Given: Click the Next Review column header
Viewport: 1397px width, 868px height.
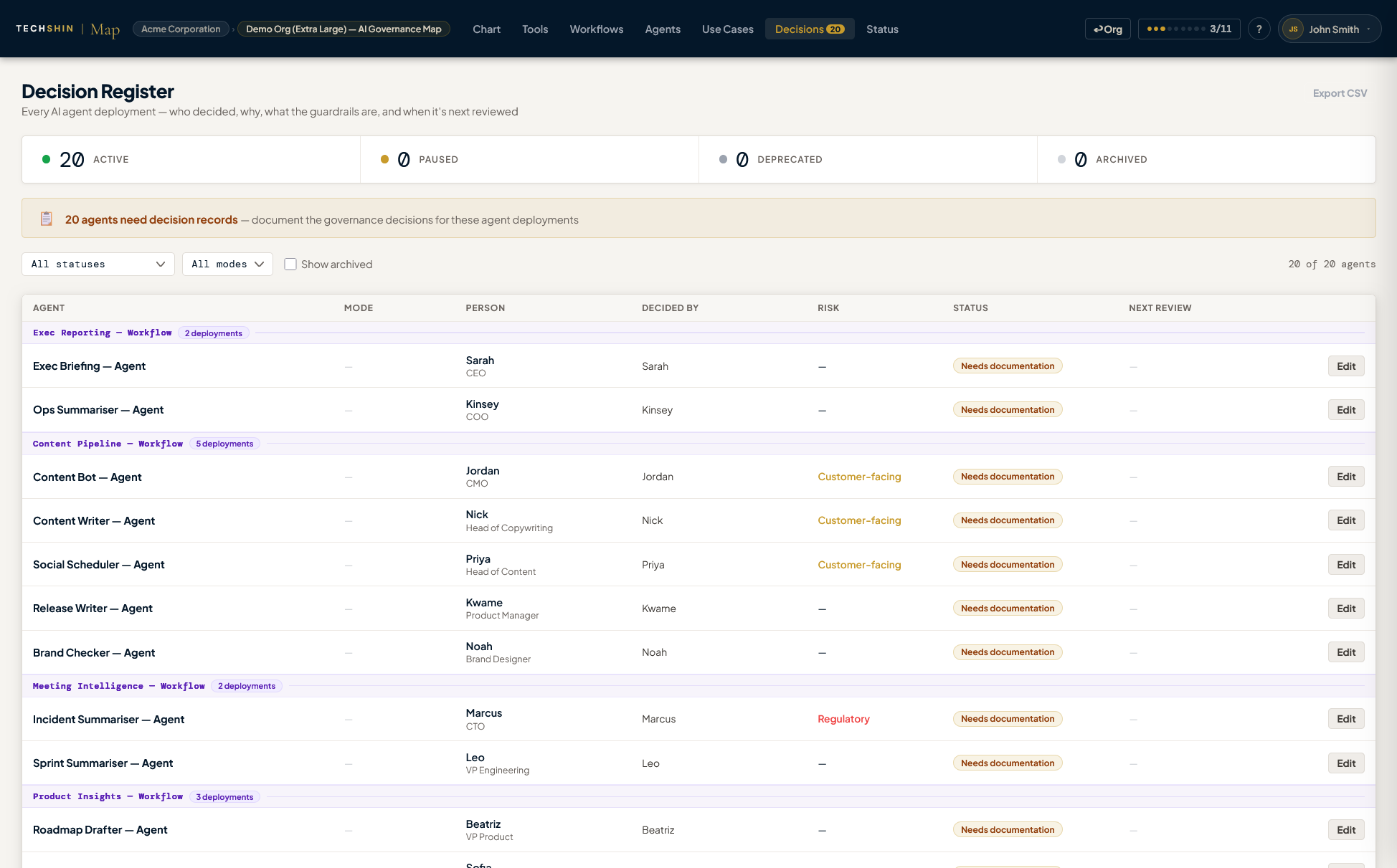Looking at the screenshot, I should coord(1160,307).
